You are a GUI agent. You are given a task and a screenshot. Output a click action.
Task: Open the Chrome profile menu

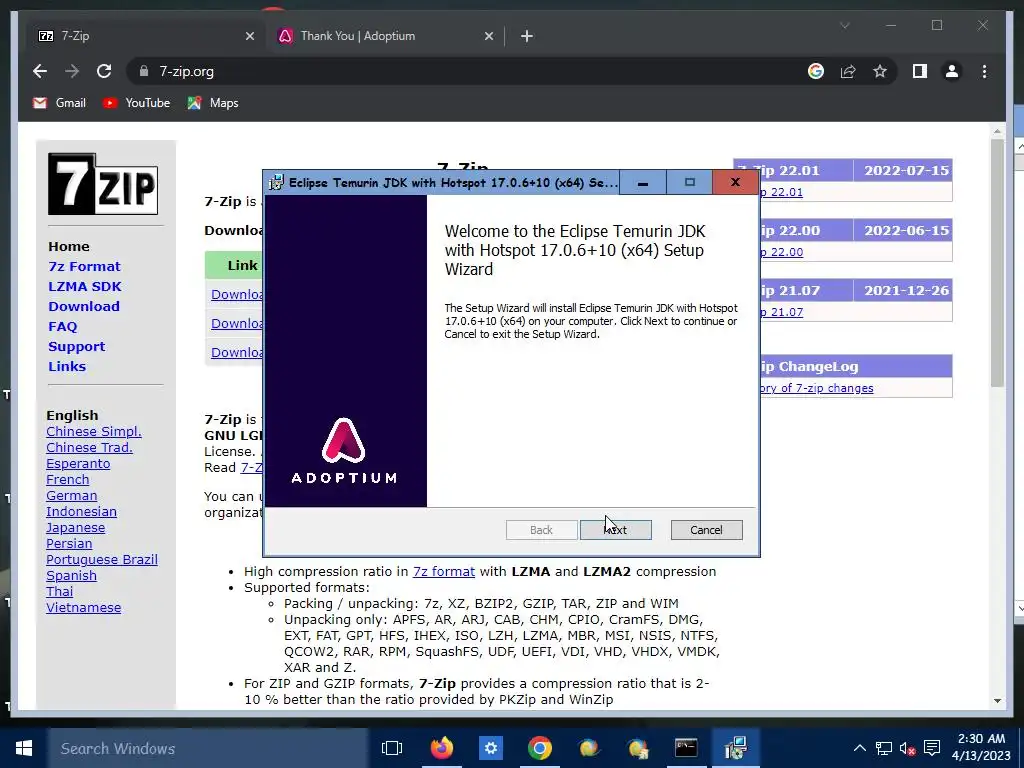952,71
